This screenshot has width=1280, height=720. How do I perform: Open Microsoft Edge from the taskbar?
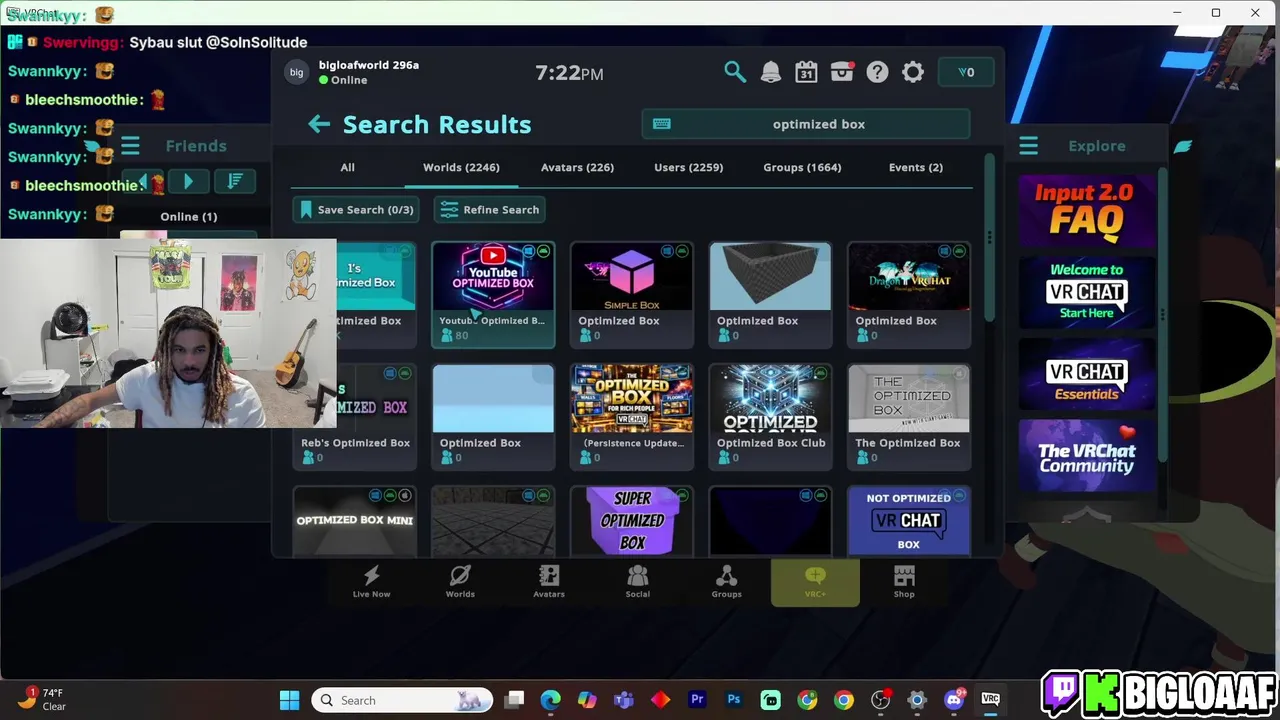pos(551,700)
